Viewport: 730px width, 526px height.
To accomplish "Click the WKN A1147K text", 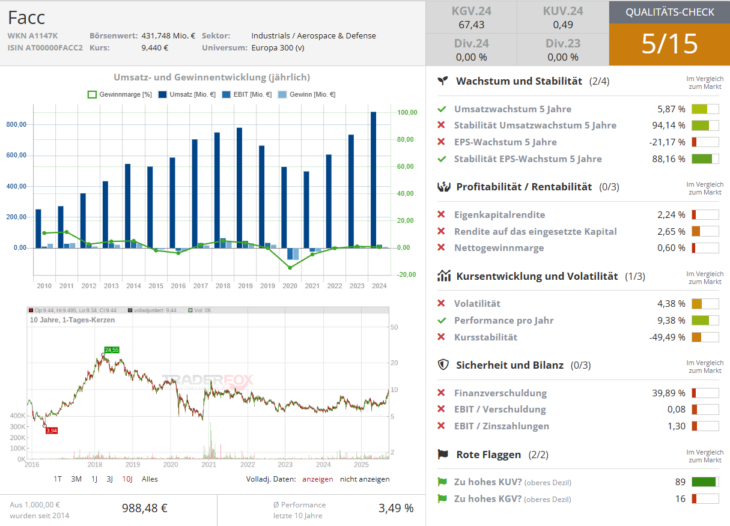I will pos(33,36).
